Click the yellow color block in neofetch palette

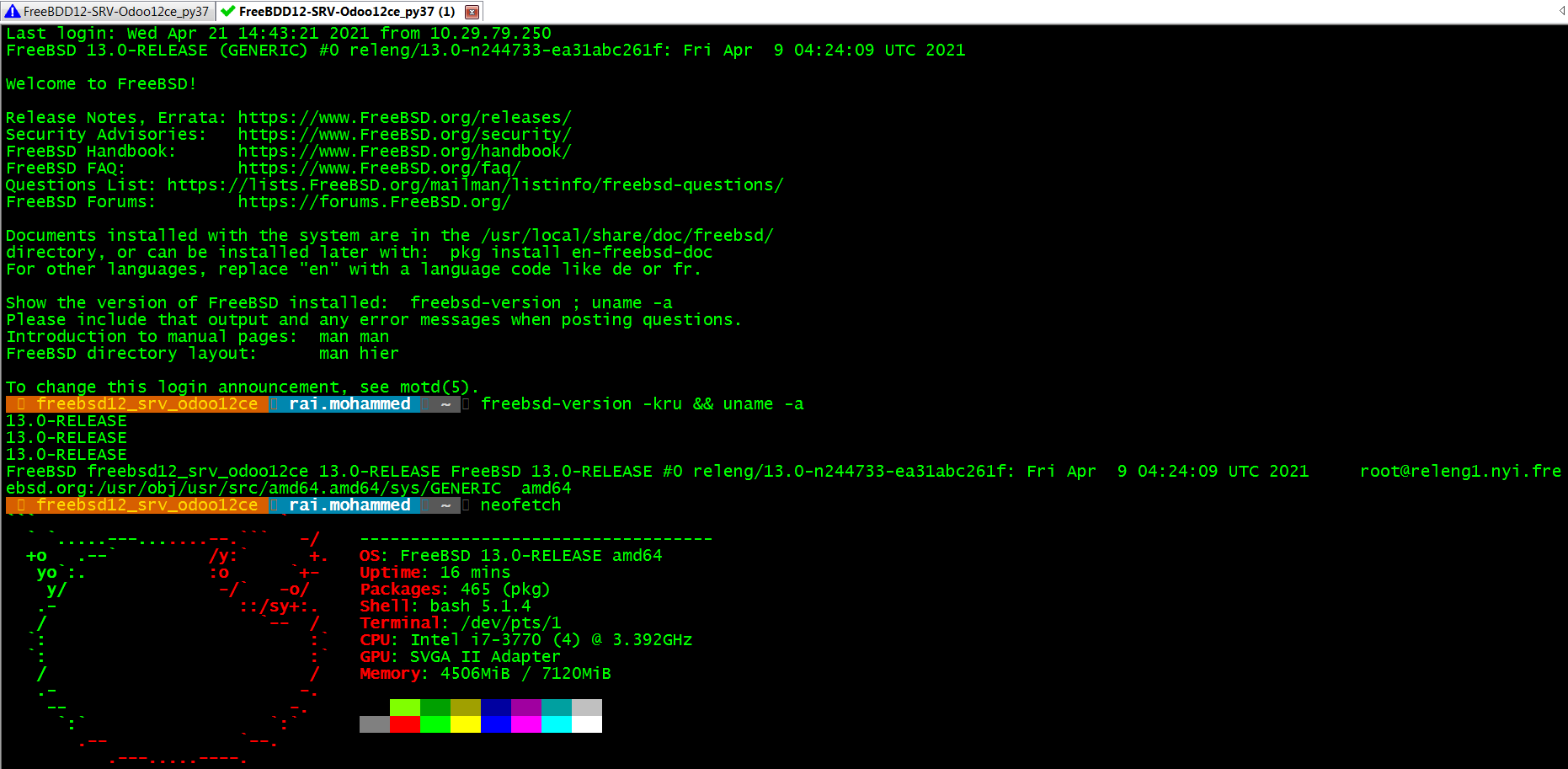466,724
